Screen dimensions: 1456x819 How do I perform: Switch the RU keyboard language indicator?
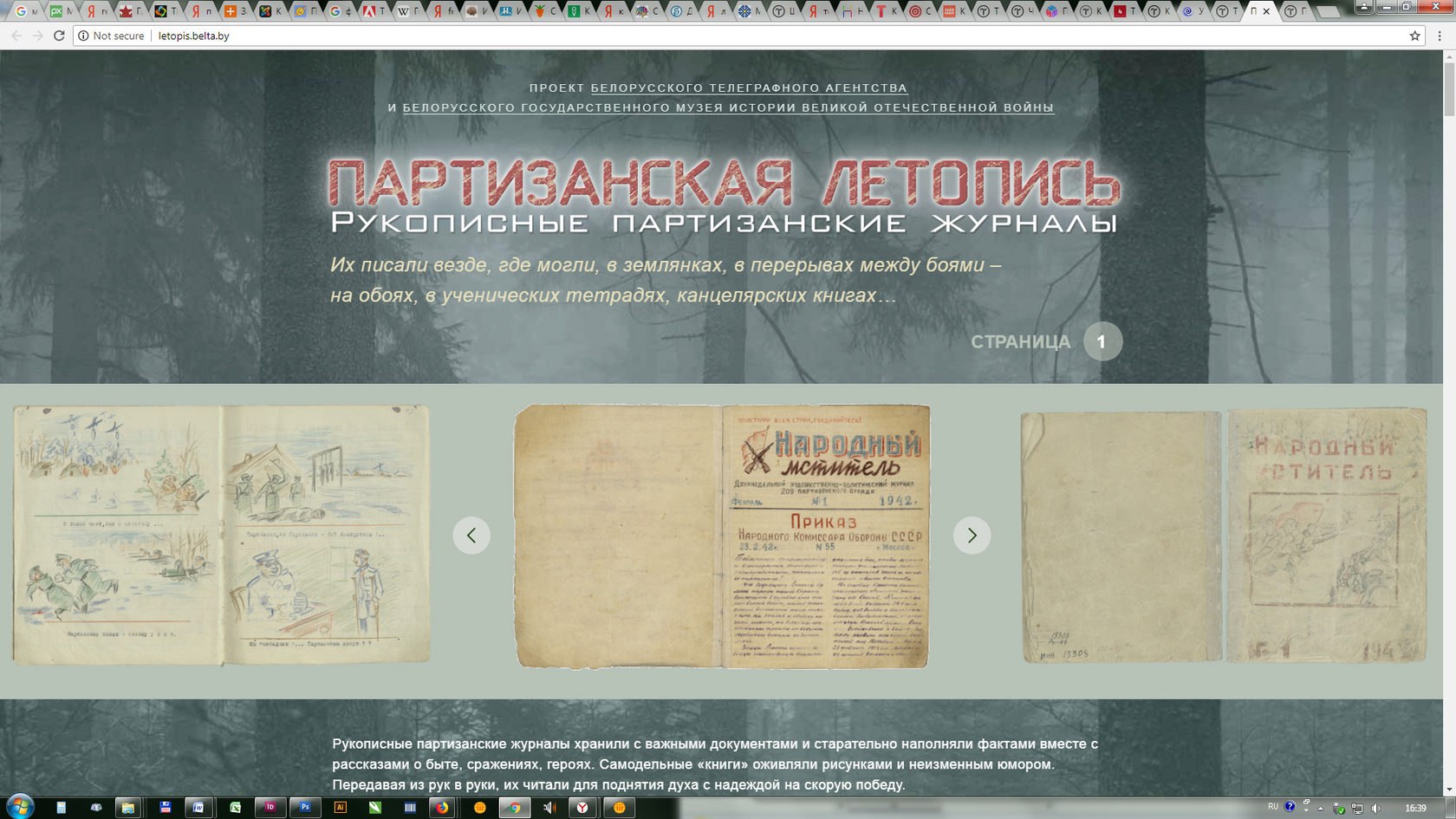pyautogui.click(x=1273, y=806)
